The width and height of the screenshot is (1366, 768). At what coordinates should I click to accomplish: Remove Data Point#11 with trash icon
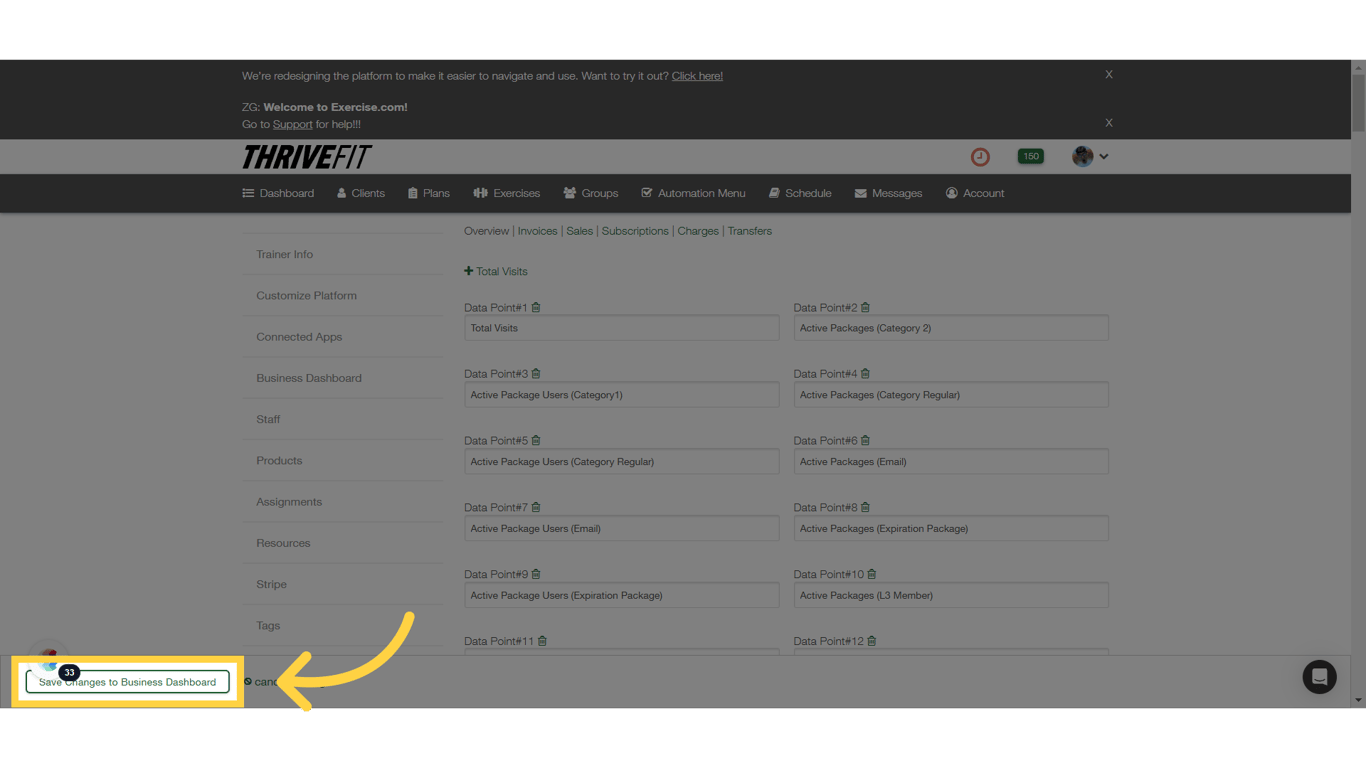pos(542,641)
